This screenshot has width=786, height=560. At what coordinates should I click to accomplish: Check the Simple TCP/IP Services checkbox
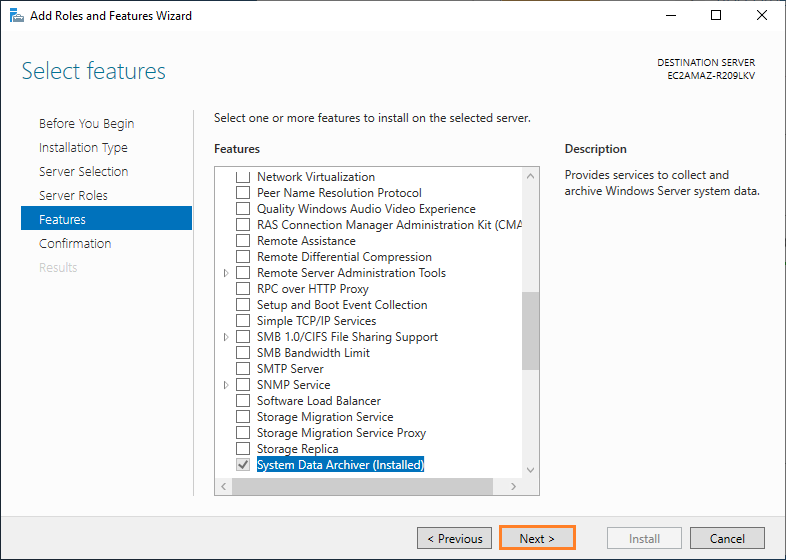pyautogui.click(x=243, y=321)
